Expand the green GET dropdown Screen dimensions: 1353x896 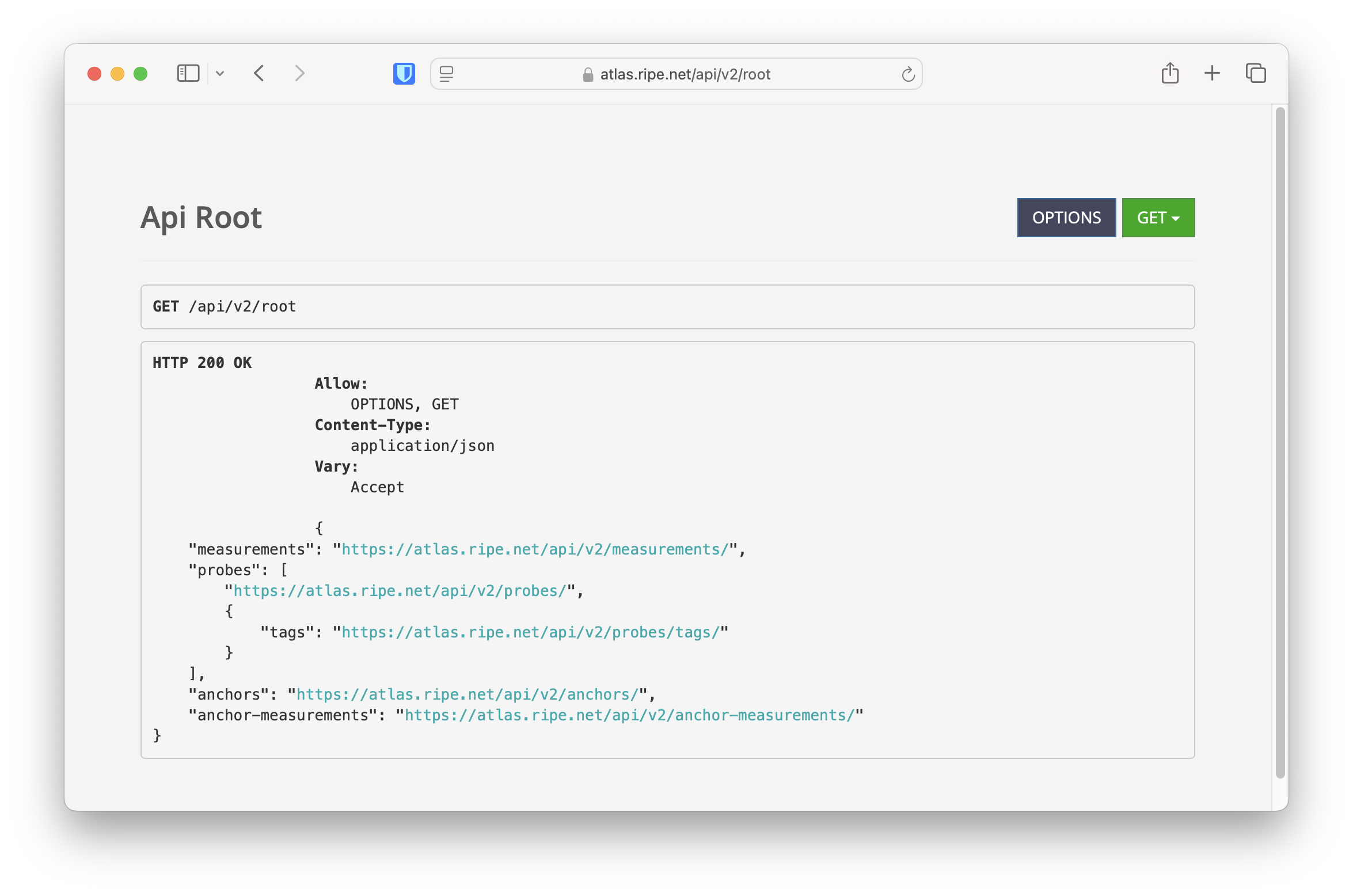click(1158, 218)
